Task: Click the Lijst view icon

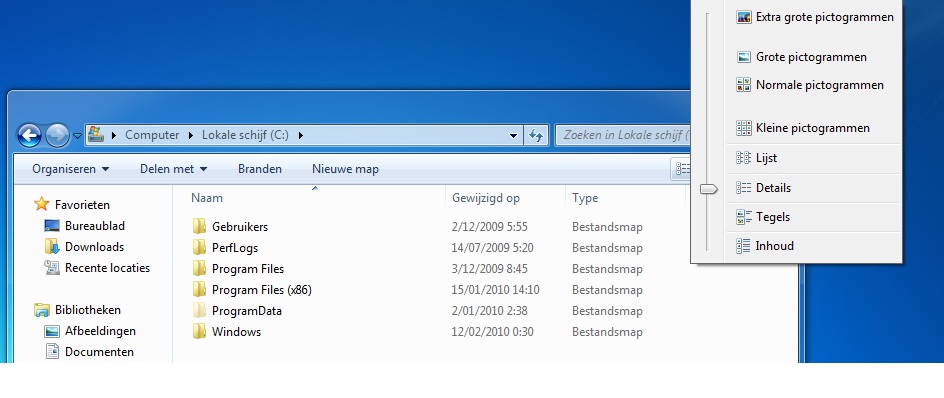Action: click(x=744, y=158)
